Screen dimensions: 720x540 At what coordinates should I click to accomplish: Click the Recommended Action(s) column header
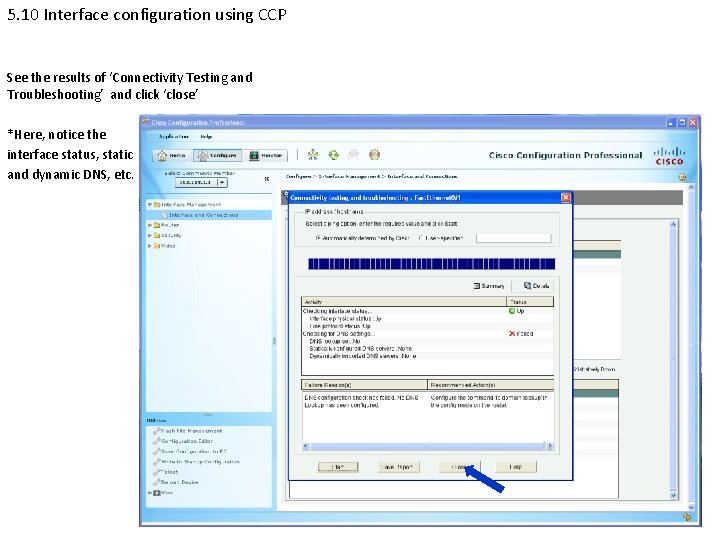[x=491, y=385]
